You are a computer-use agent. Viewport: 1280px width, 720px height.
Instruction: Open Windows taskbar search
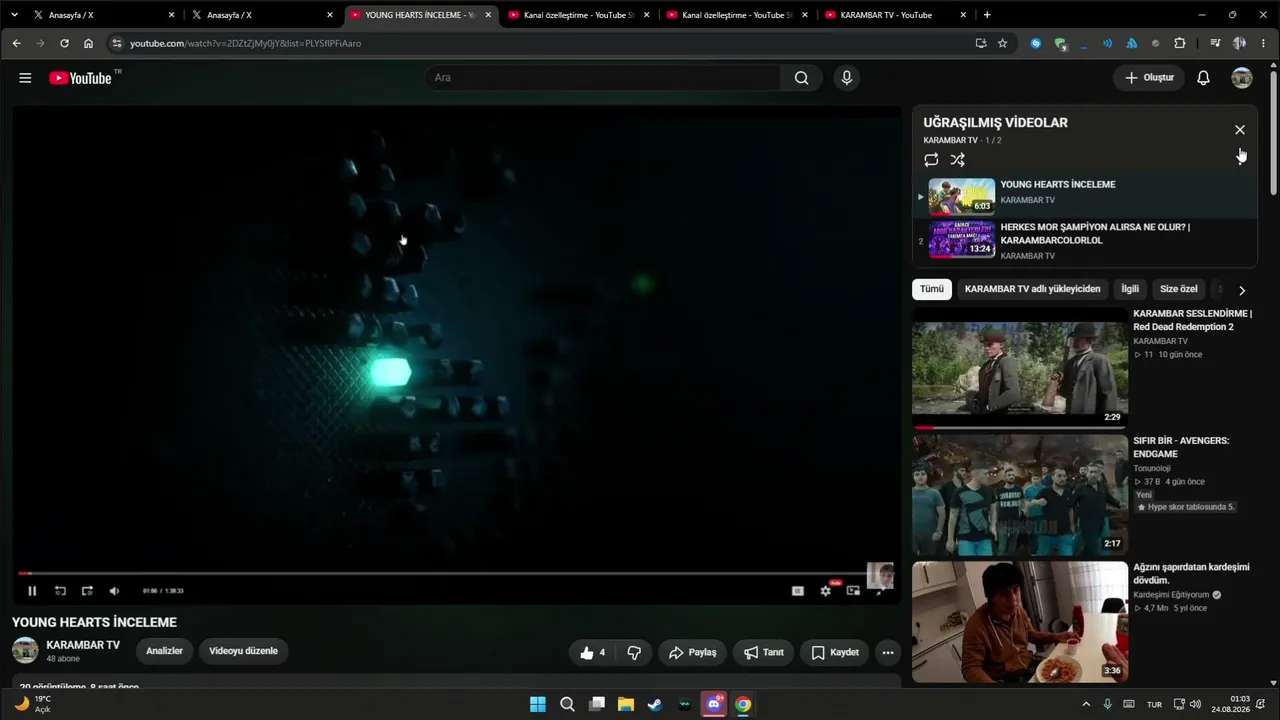pyautogui.click(x=567, y=704)
